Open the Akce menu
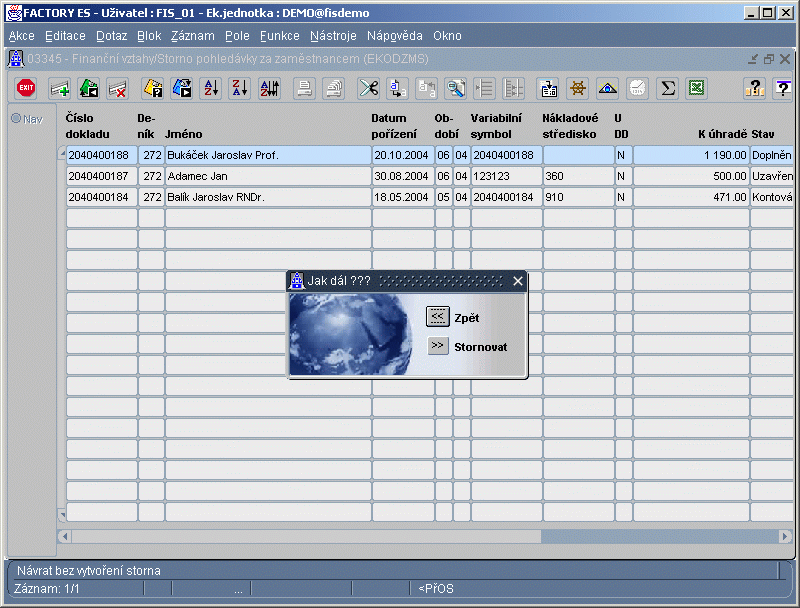Screen dimensions: 800x608 pyautogui.click(x=21, y=36)
